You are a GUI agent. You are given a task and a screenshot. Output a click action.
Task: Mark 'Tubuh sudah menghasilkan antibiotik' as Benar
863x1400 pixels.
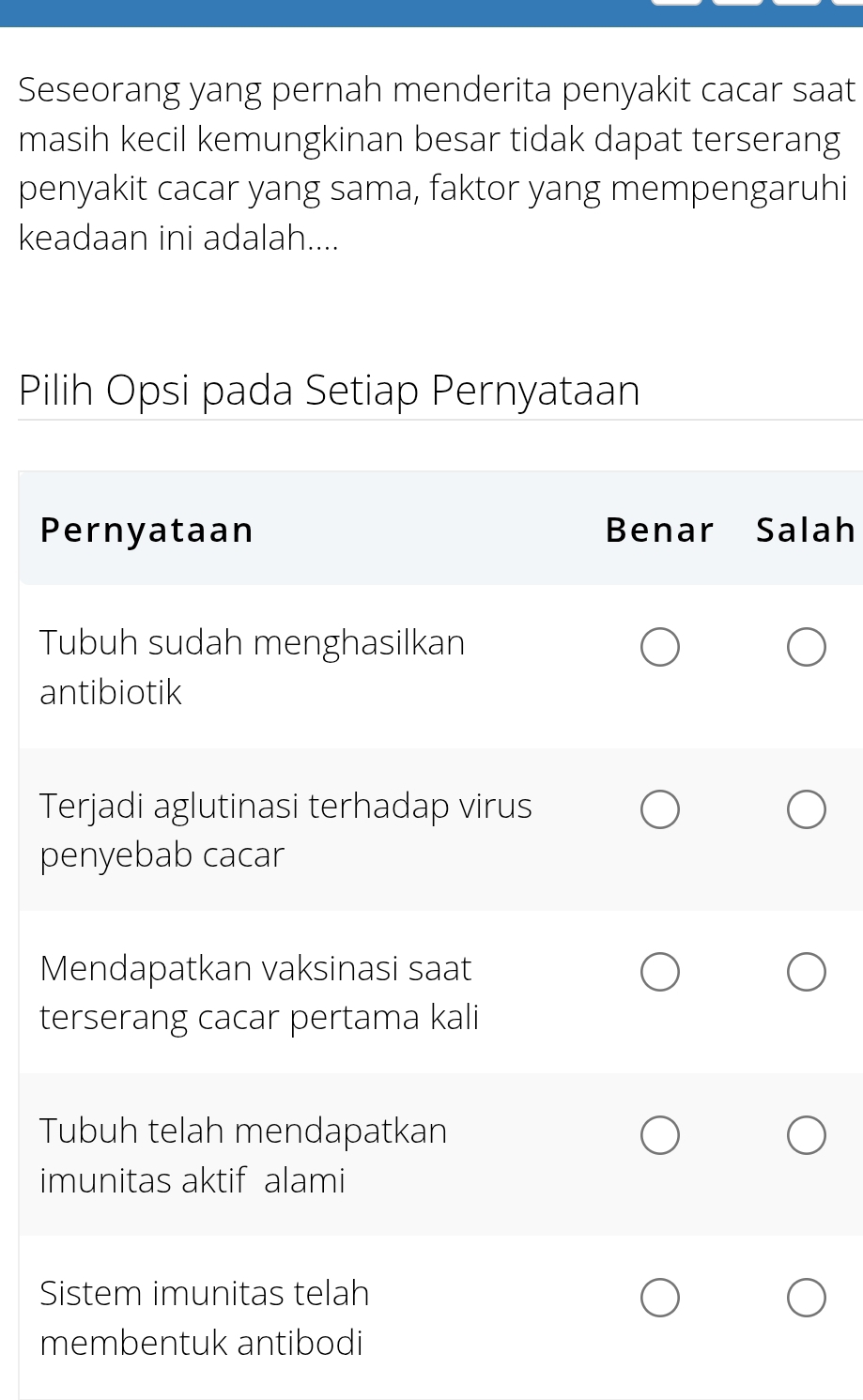tap(659, 648)
